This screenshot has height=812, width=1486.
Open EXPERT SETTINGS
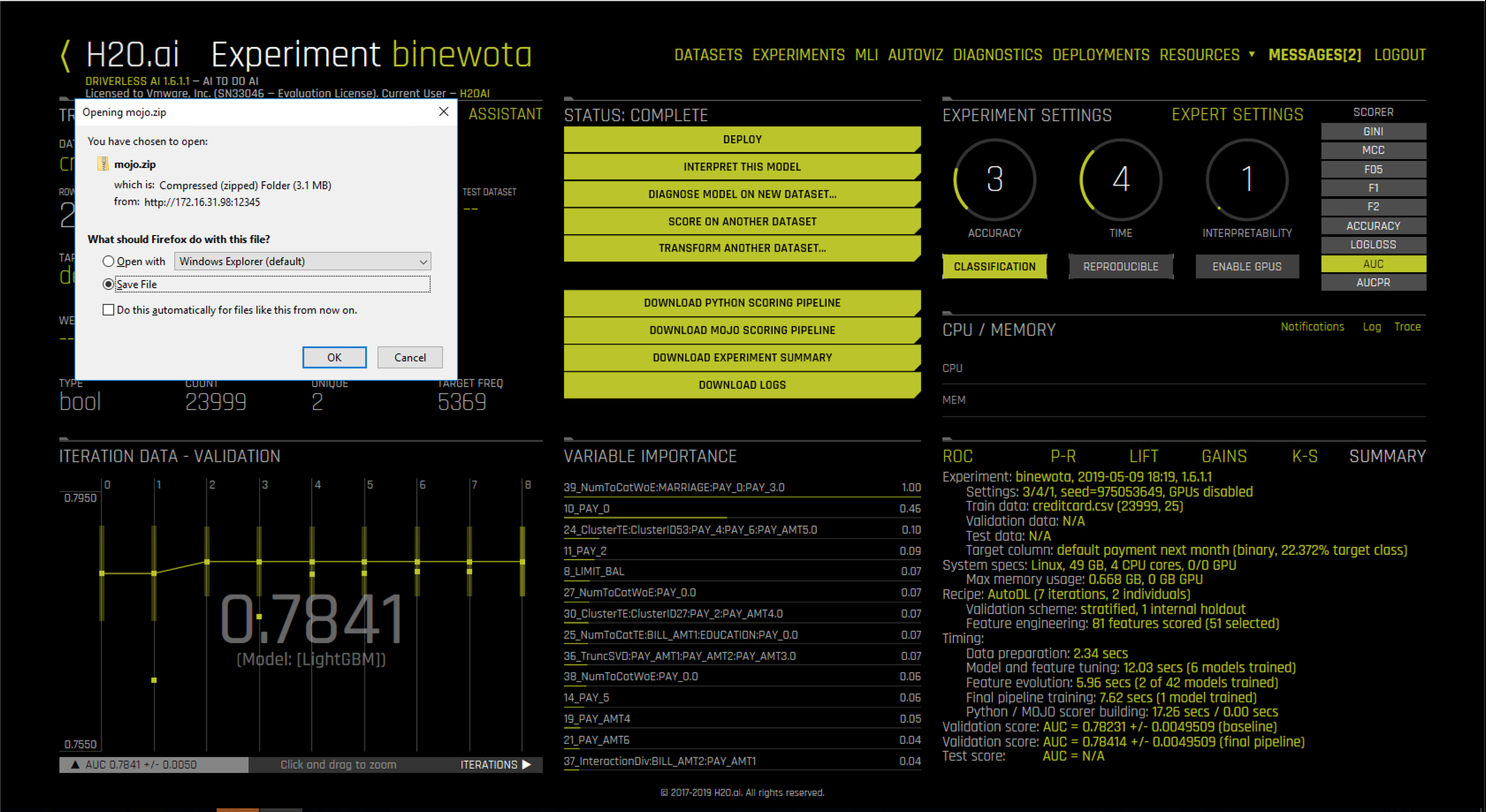coord(1238,115)
